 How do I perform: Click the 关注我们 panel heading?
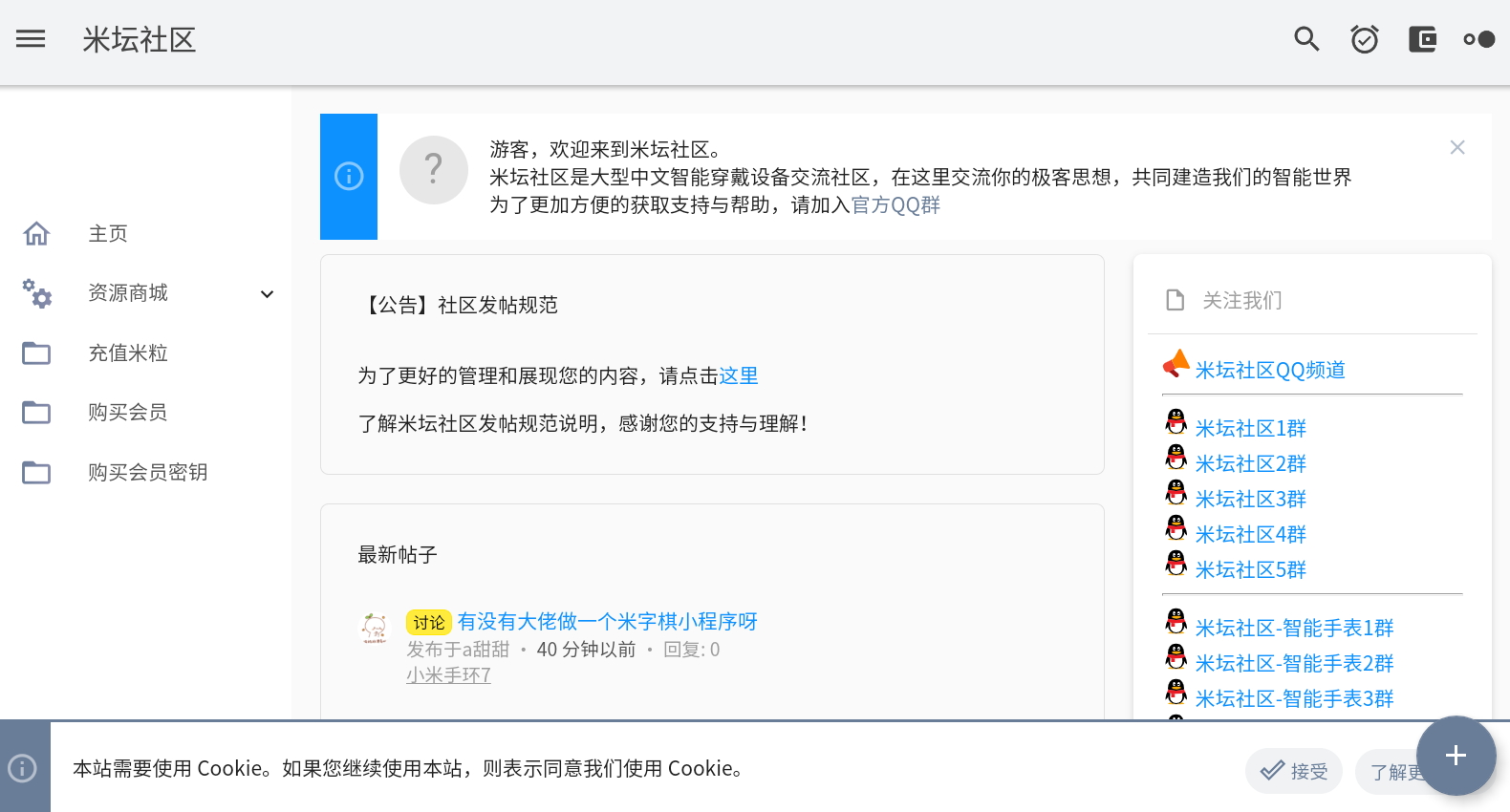[1242, 301]
